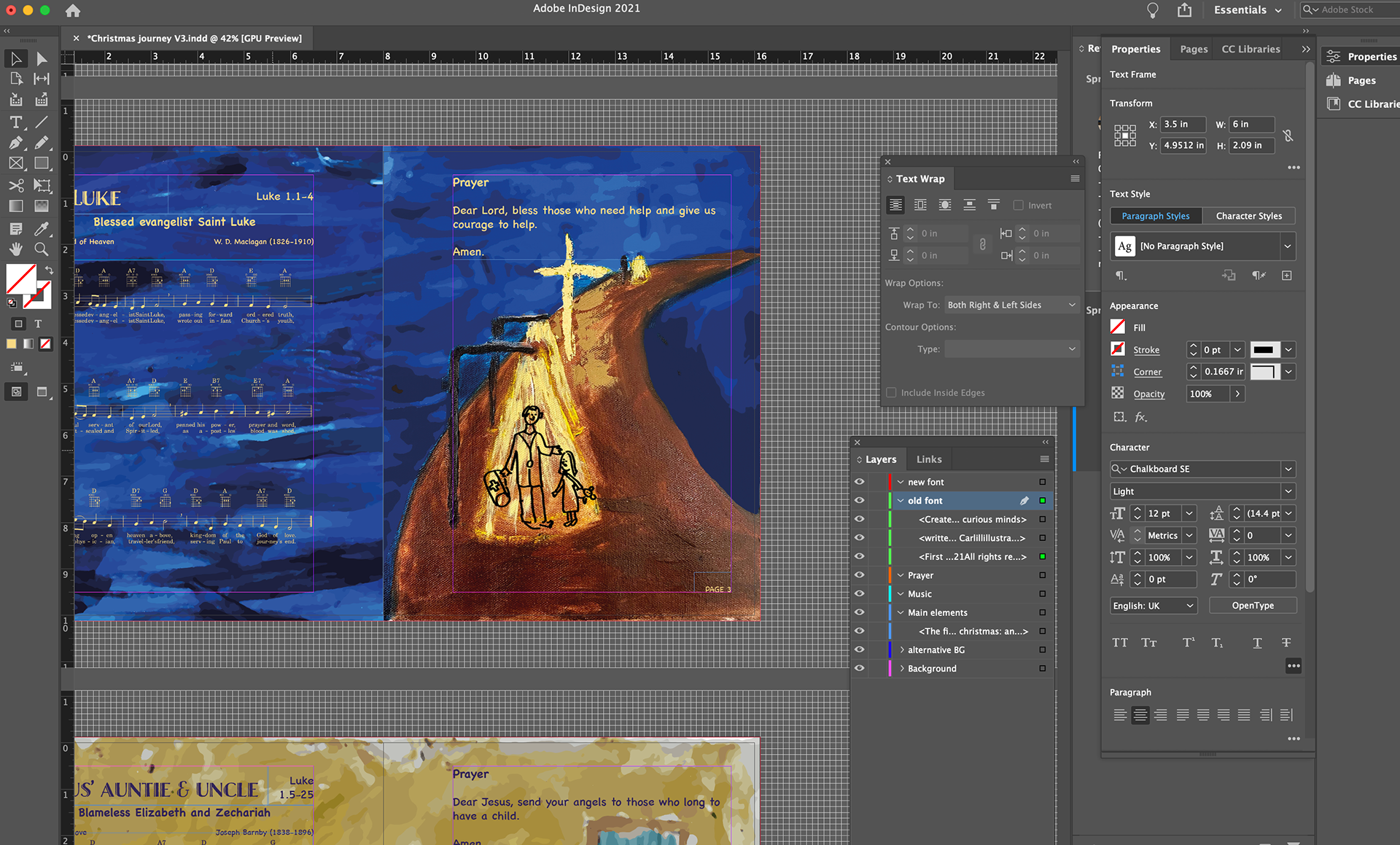
Task: Click the OpenType button
Action: click(1253, 606)
